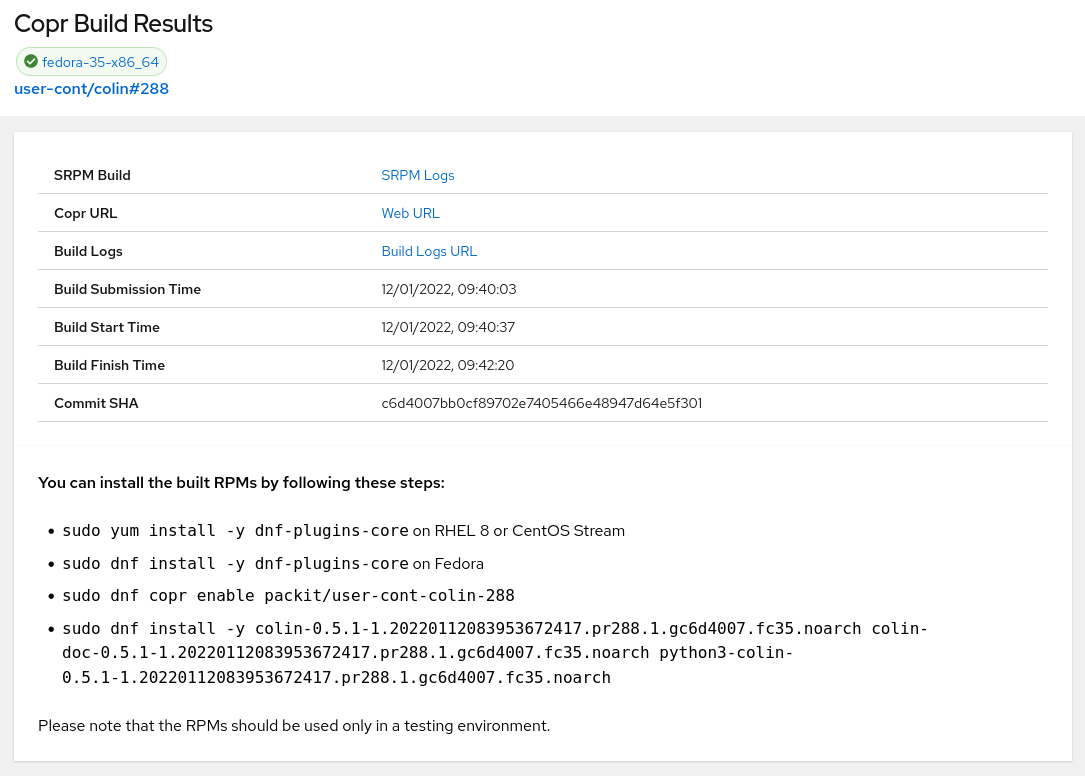Click the sudo yum install command
The width and height of the screenshot is (1085, 776).
point(235,531)
